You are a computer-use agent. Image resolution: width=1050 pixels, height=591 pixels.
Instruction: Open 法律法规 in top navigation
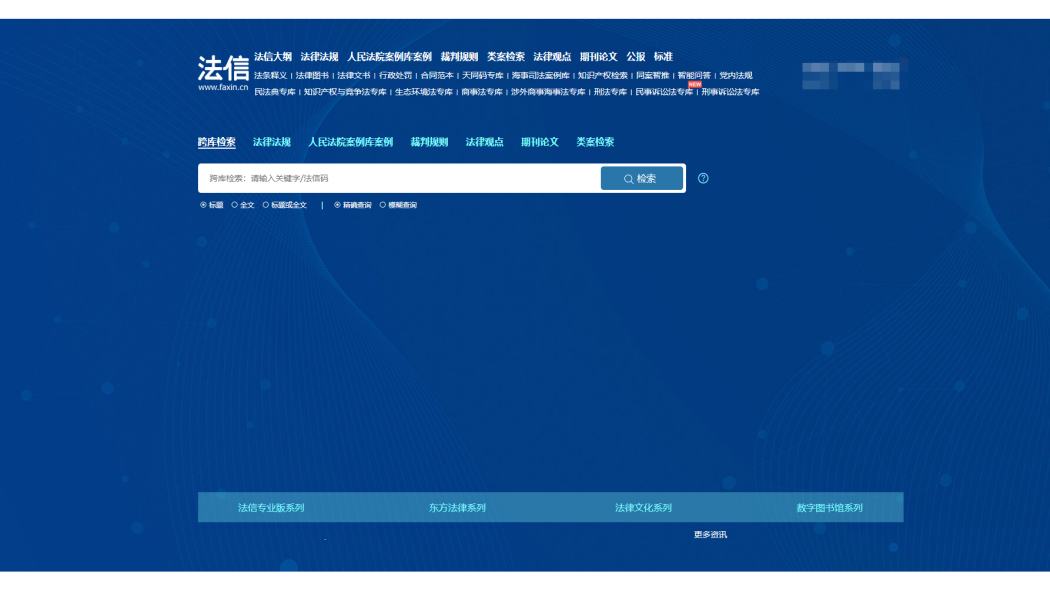[319, 57]
